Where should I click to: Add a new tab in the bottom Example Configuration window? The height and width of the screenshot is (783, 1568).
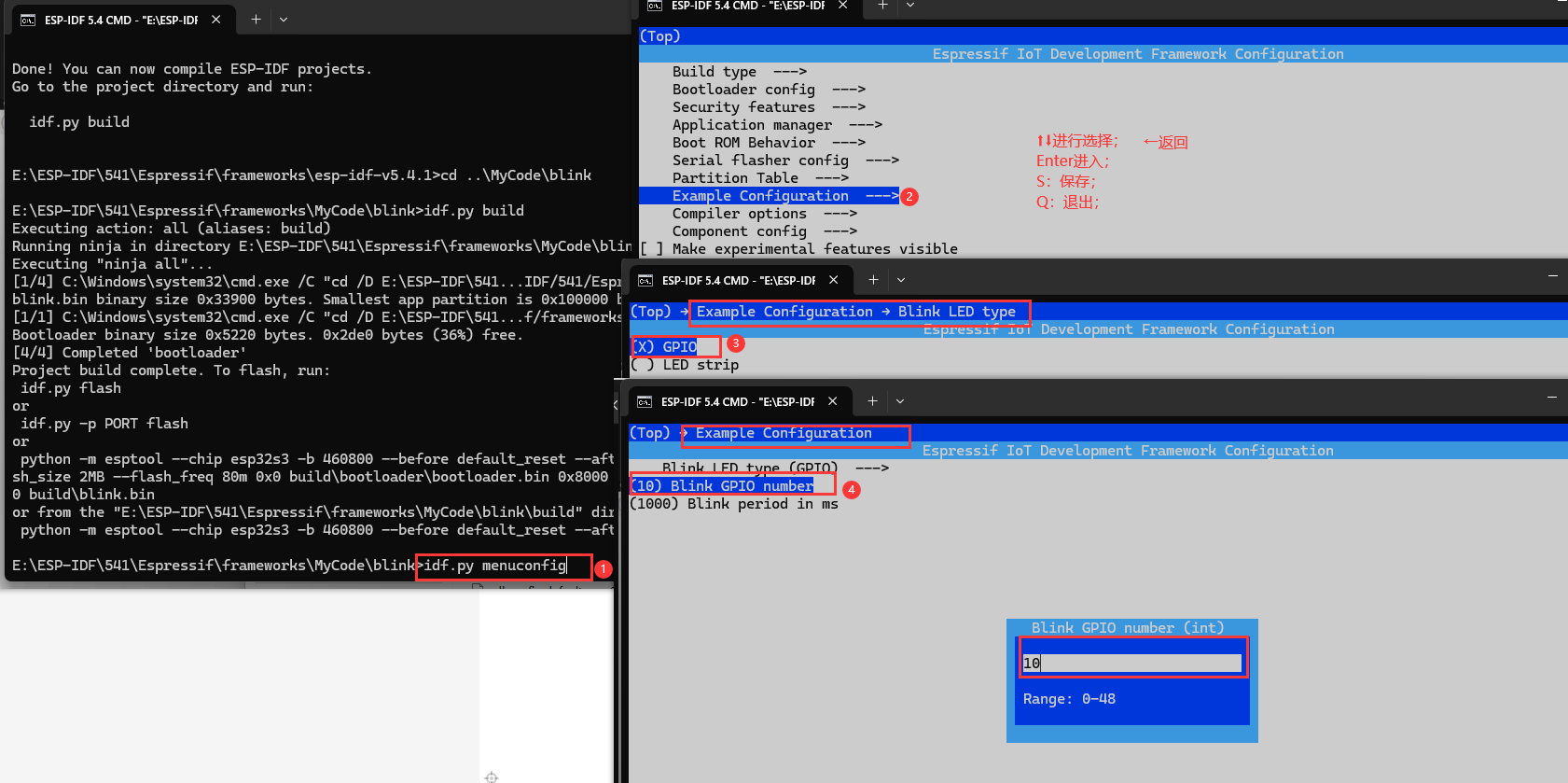pyautogui.click(x=872, y=401)
